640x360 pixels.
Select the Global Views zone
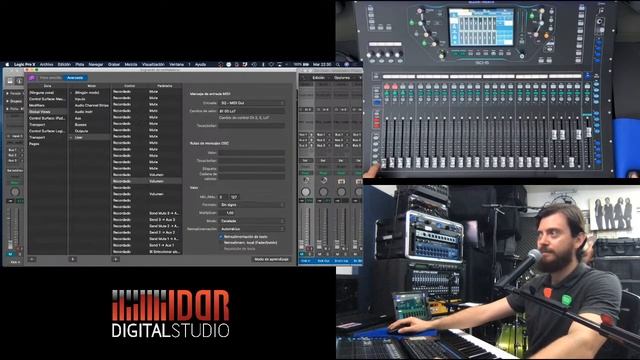click(x=47, y=112)
